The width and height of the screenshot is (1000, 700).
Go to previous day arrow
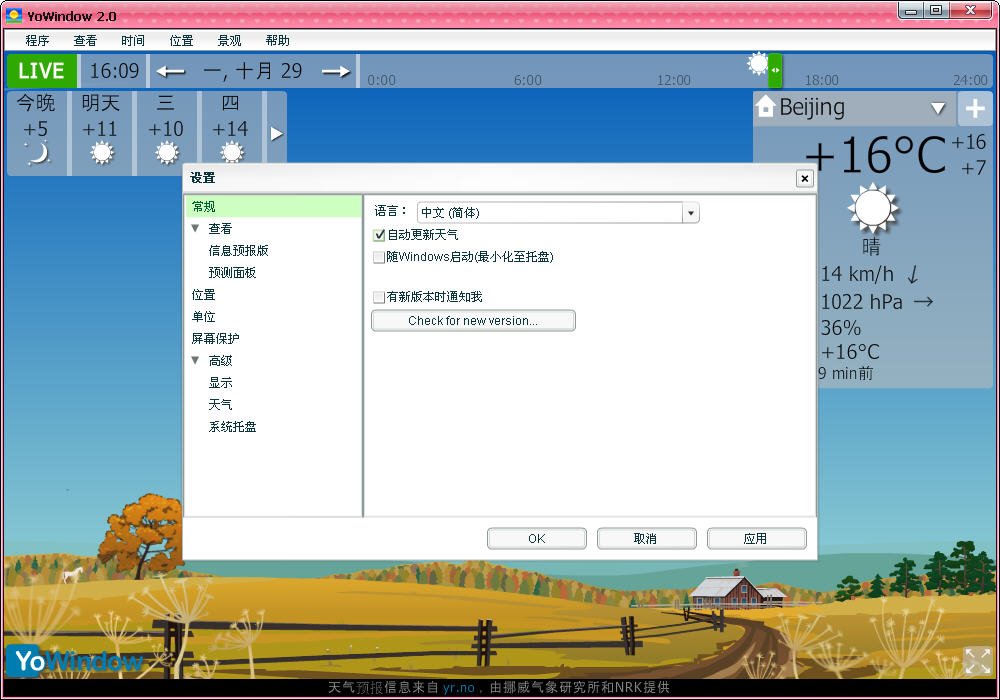coord(170,71)
